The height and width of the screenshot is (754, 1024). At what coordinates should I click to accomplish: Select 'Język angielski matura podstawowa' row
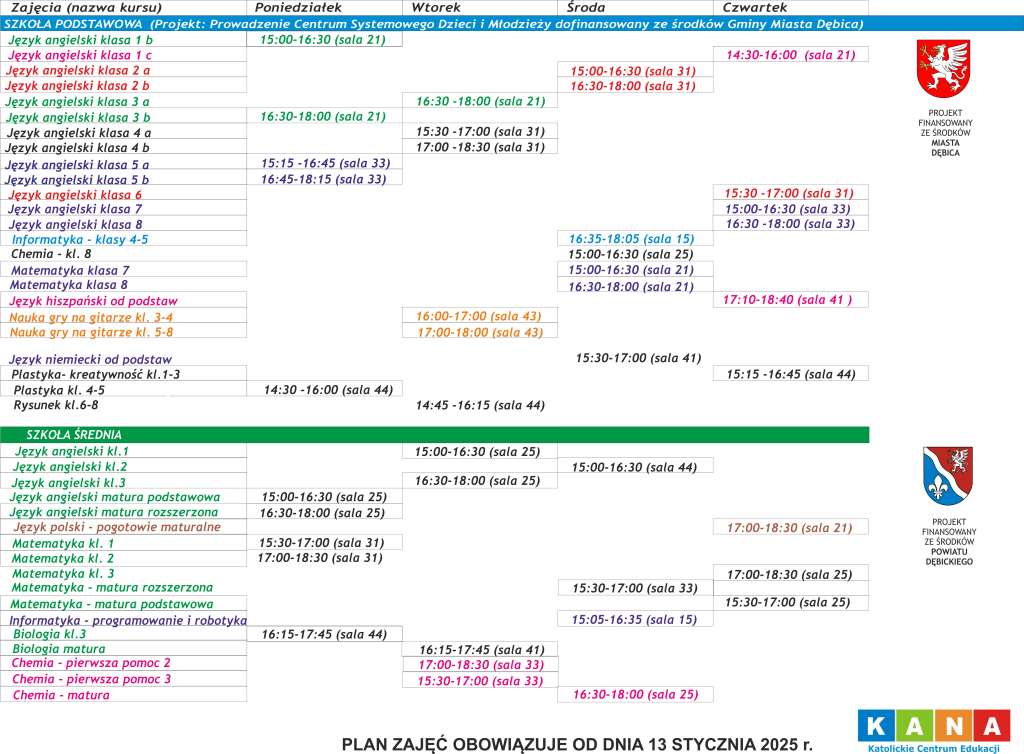coord(115,497)
